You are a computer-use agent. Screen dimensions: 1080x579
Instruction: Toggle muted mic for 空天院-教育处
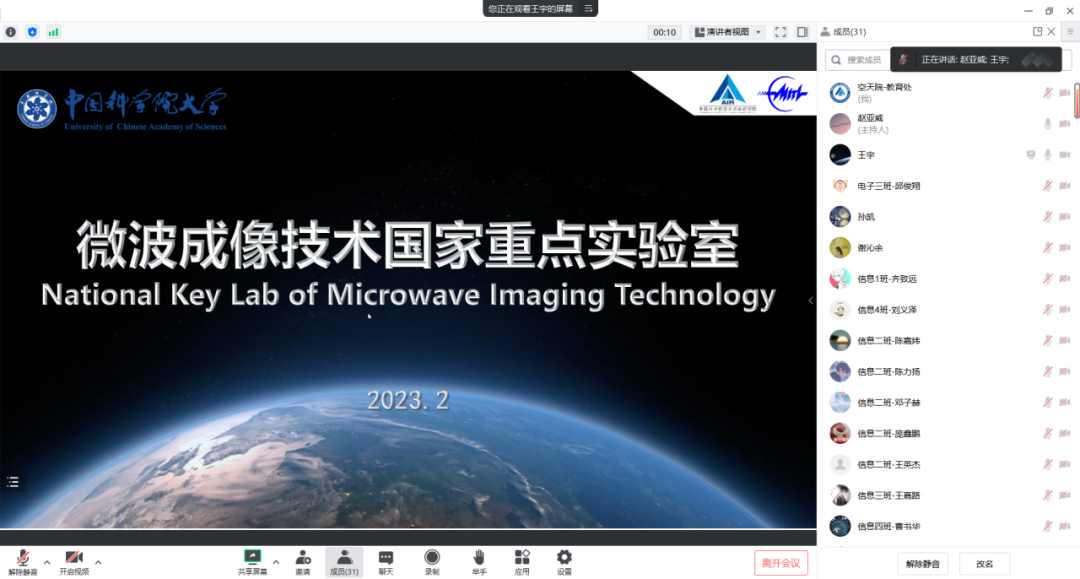tap(1048, 93)
